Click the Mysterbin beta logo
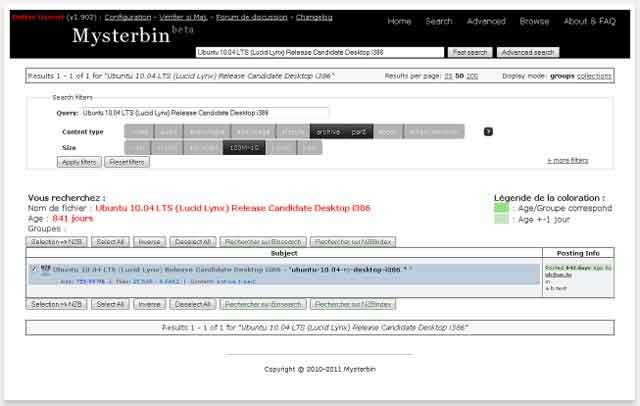This screenshot has height=406, width=640. click(x=132, y=35)
